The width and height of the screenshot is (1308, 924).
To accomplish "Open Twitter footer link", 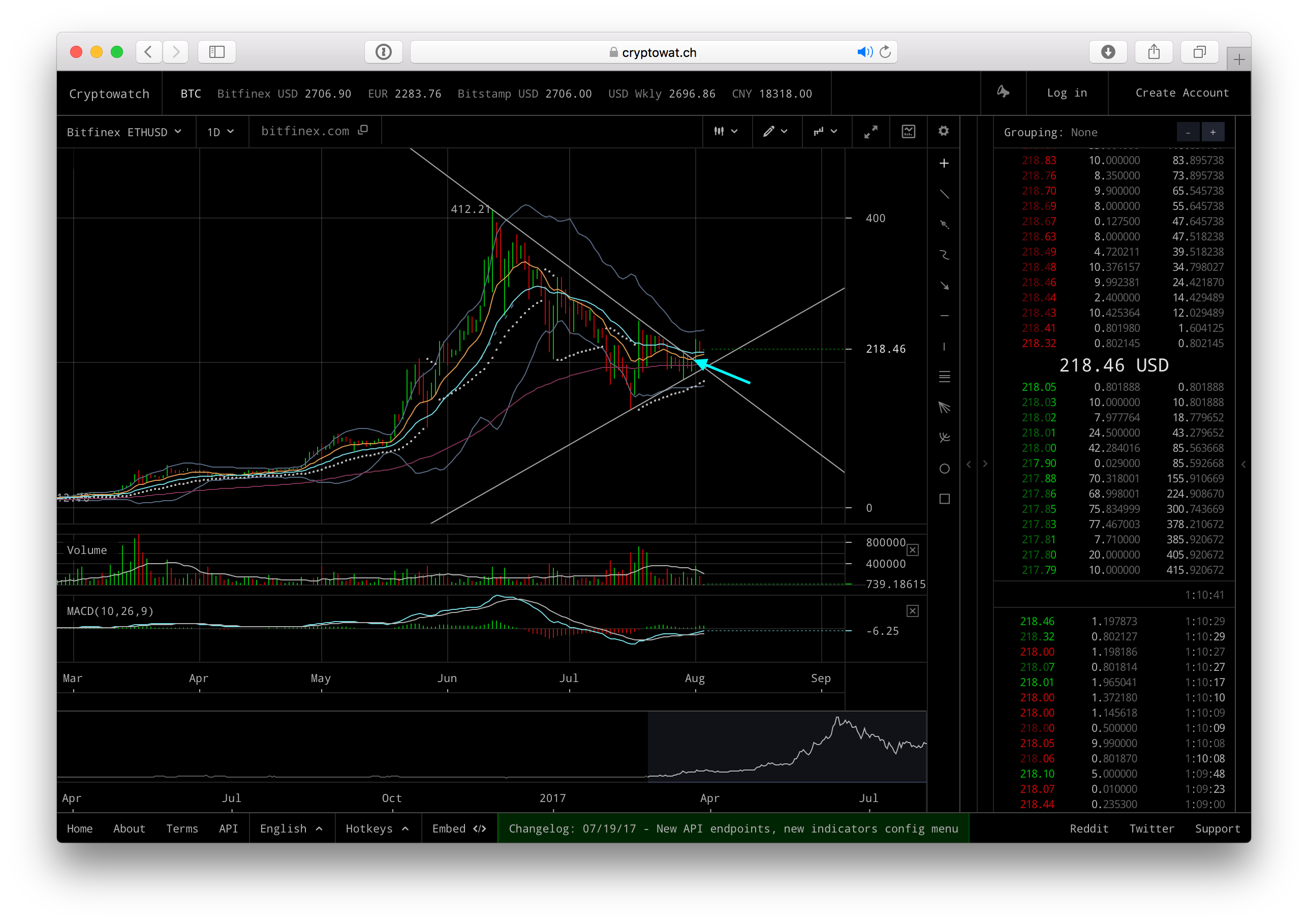I will [1151, 828].
